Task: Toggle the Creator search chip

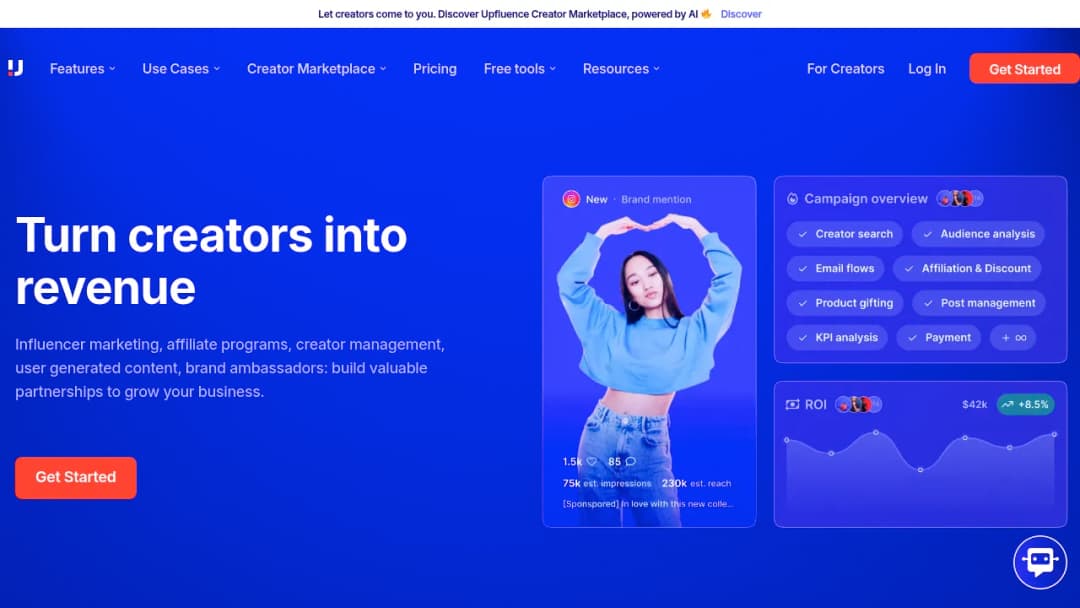Action: 844,234
